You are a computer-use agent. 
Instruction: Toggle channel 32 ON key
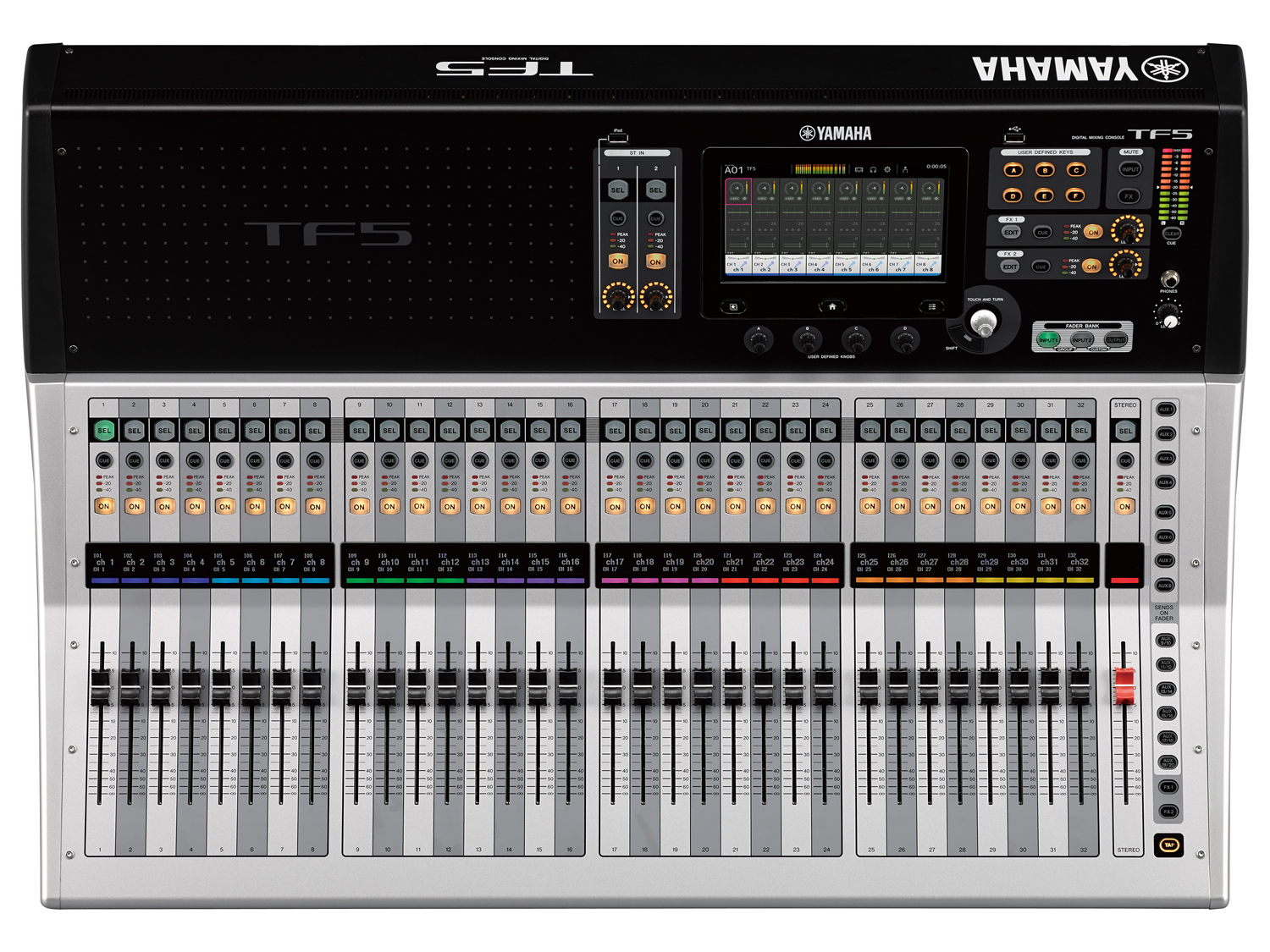tap(1080, 506)
